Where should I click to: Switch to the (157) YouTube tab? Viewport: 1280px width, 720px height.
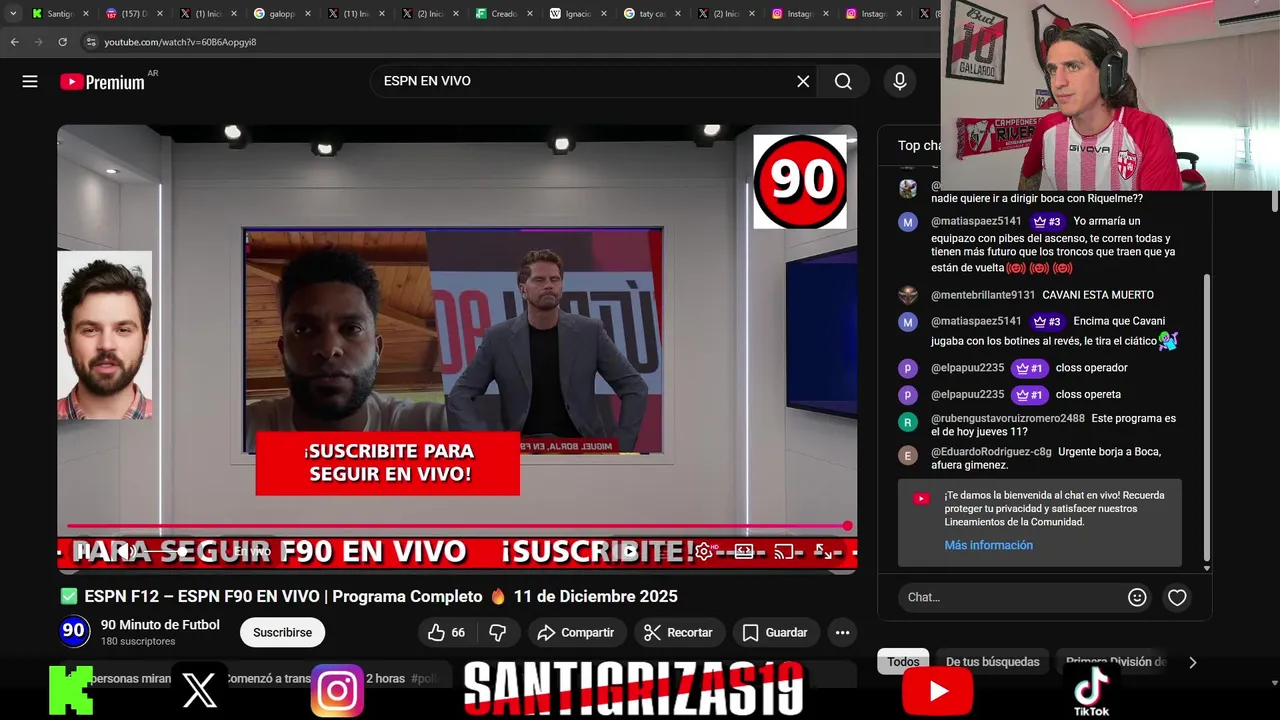pyautogui.click(x=127, y=14)
